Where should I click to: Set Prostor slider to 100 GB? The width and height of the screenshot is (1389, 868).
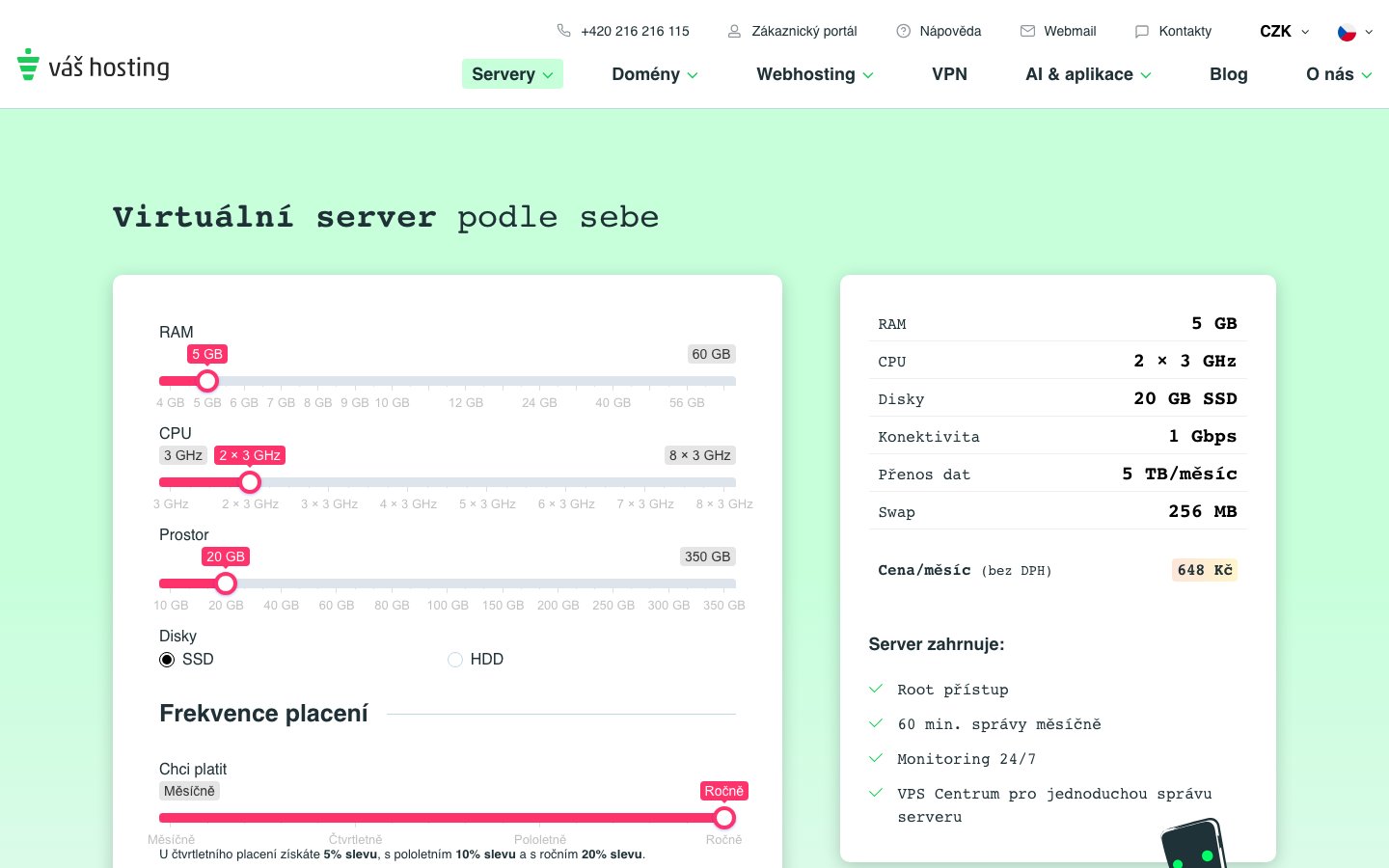[x=448, y=605]
